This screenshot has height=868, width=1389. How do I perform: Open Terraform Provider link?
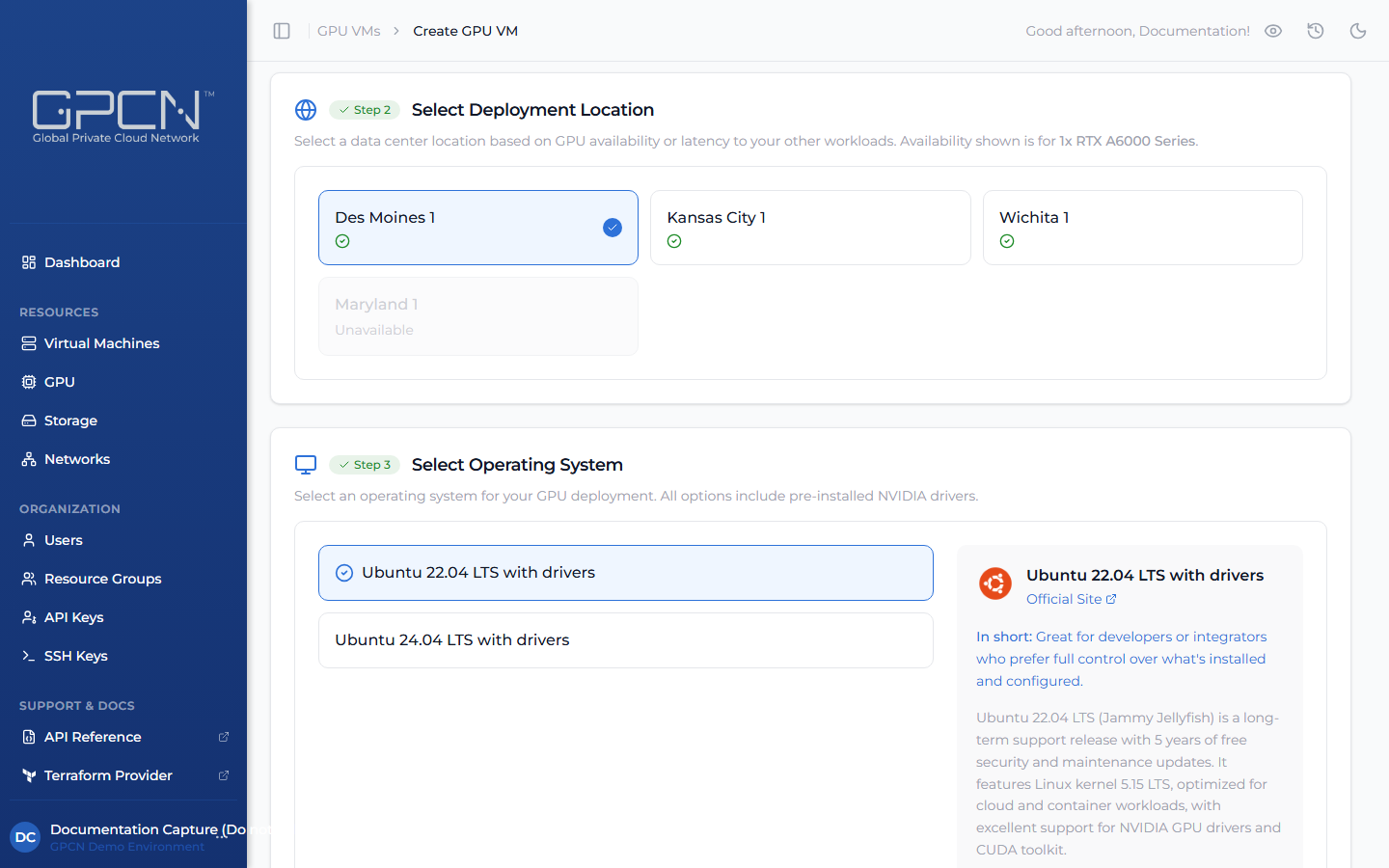click(123, 775)
